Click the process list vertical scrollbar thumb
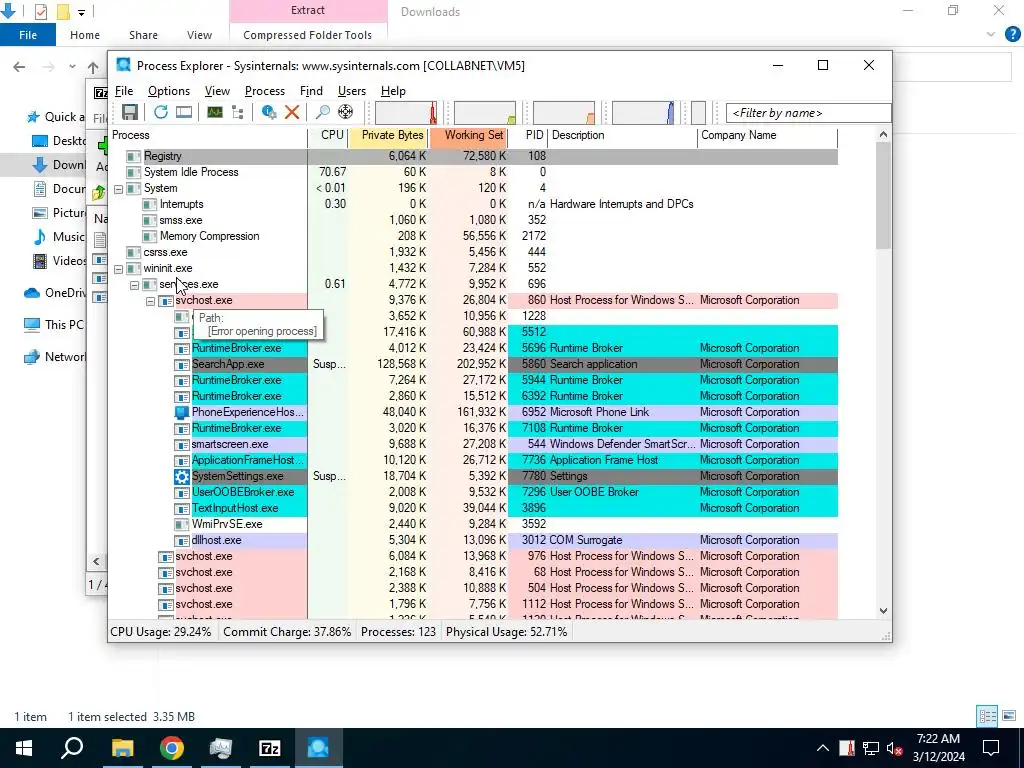1024x768 pixels. tap(883, 195)
